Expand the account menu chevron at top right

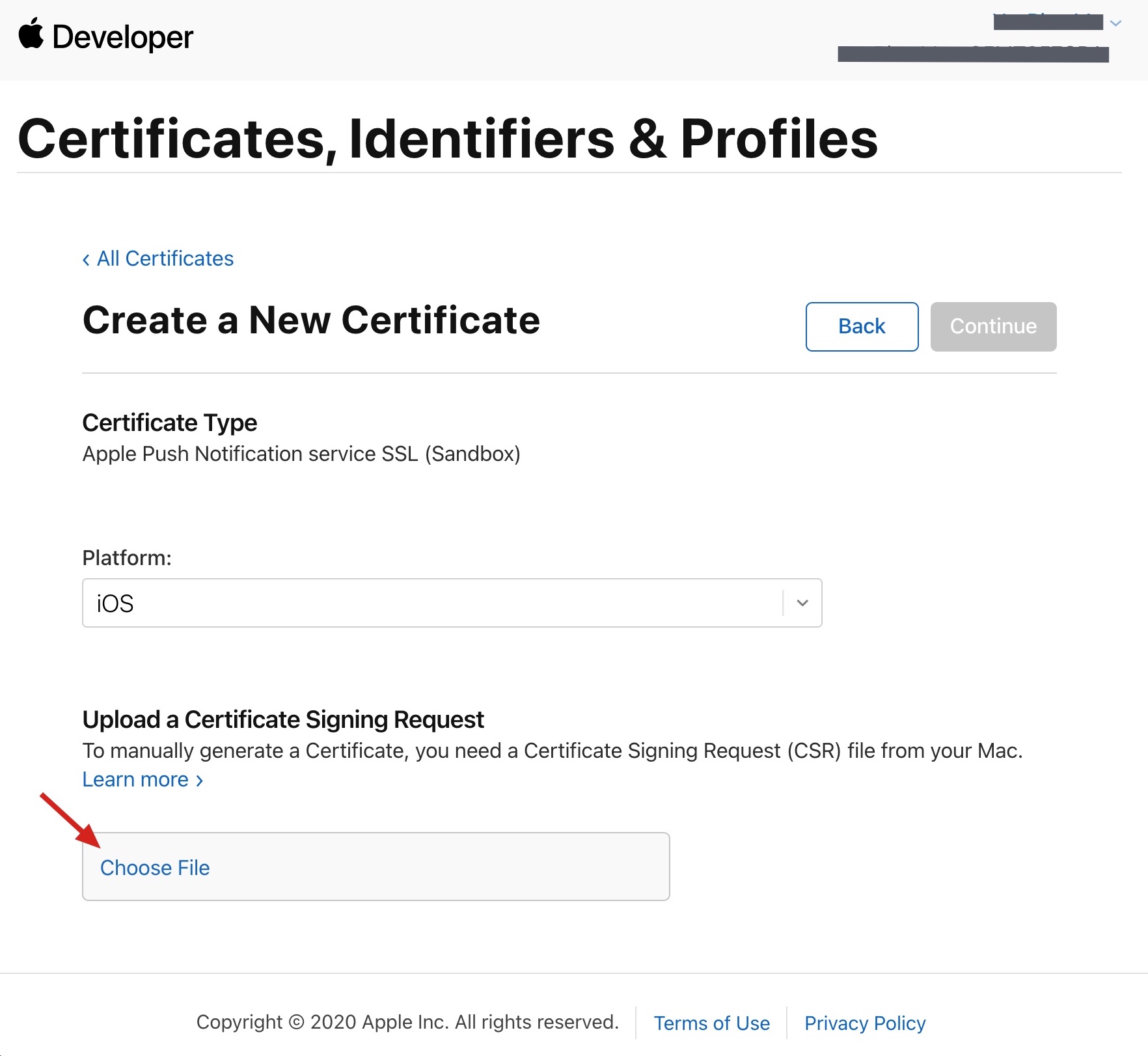(1115, 23)
